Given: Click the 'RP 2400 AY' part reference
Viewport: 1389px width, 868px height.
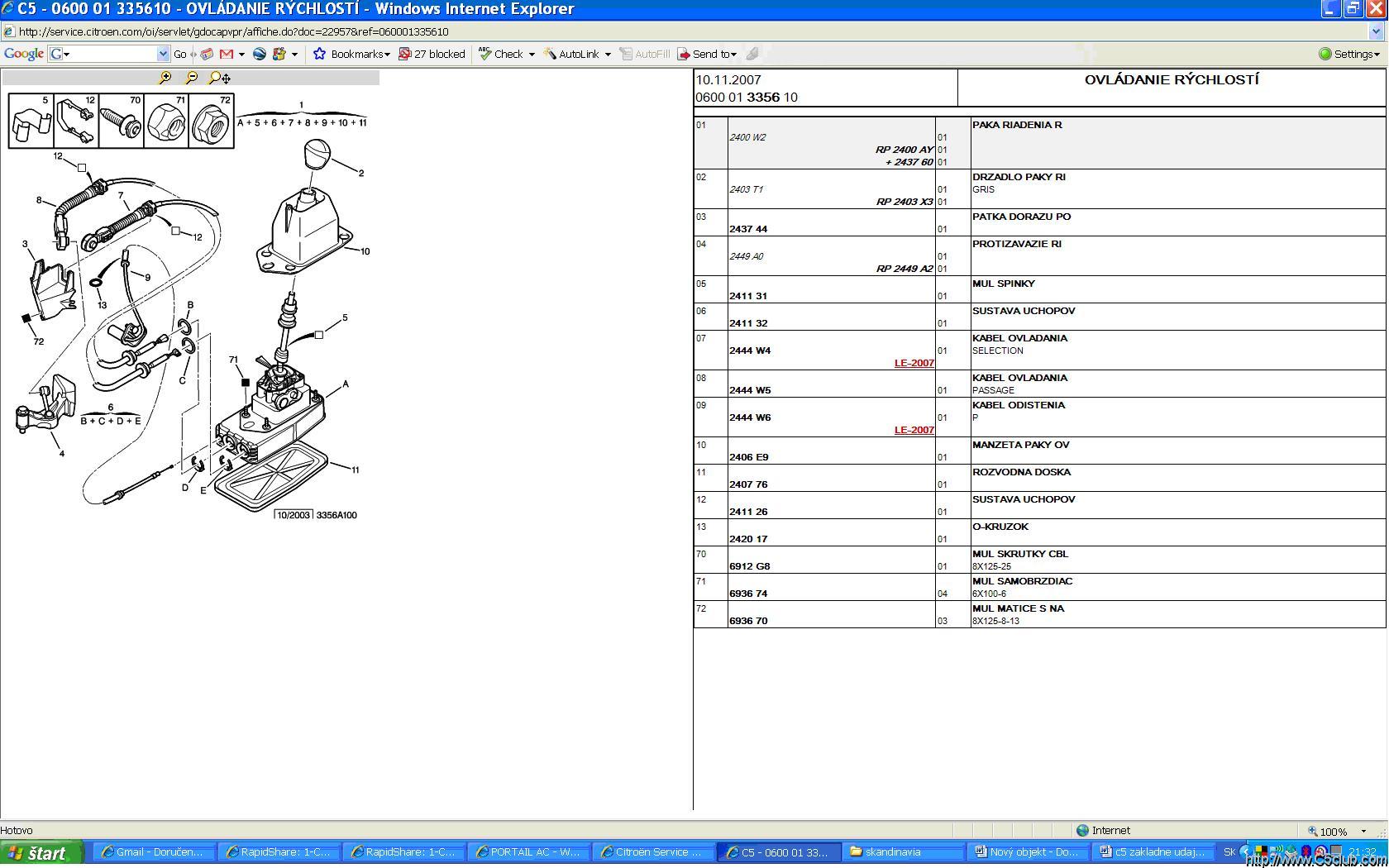Looking at the screenshot, I should click(x=904, y=150).
